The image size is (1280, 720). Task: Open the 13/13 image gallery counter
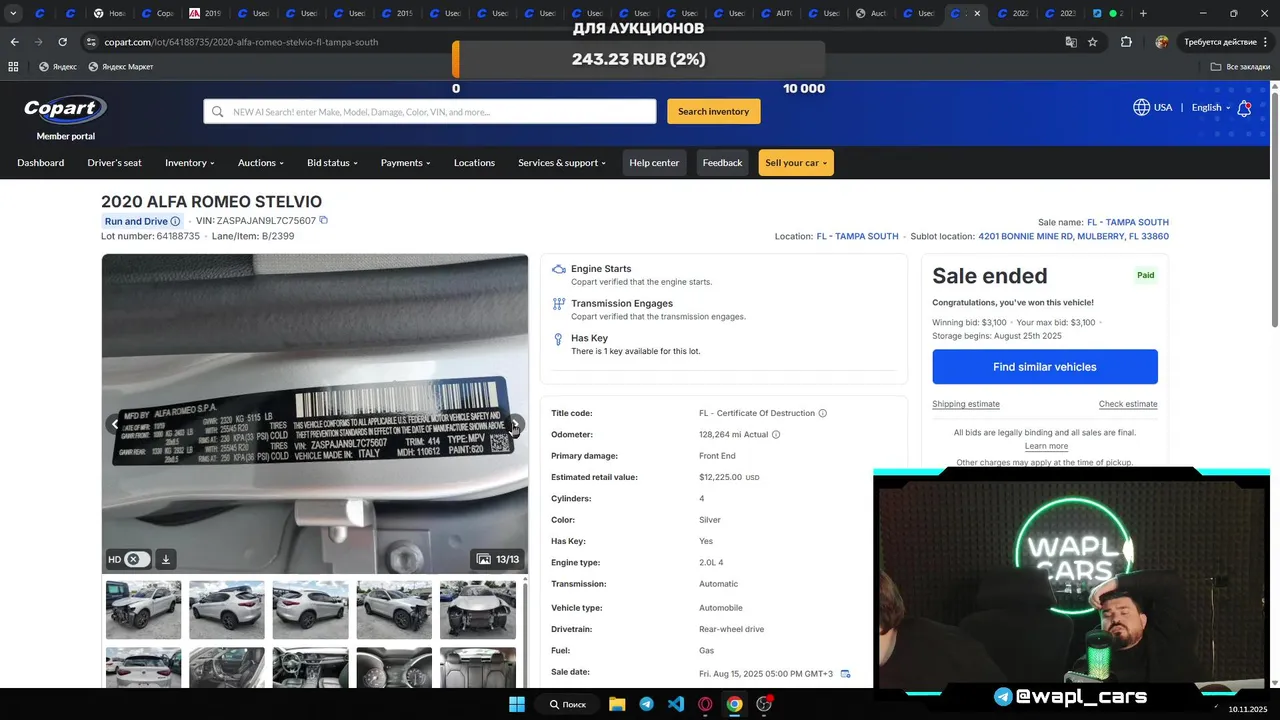click(x=498, y=559)
